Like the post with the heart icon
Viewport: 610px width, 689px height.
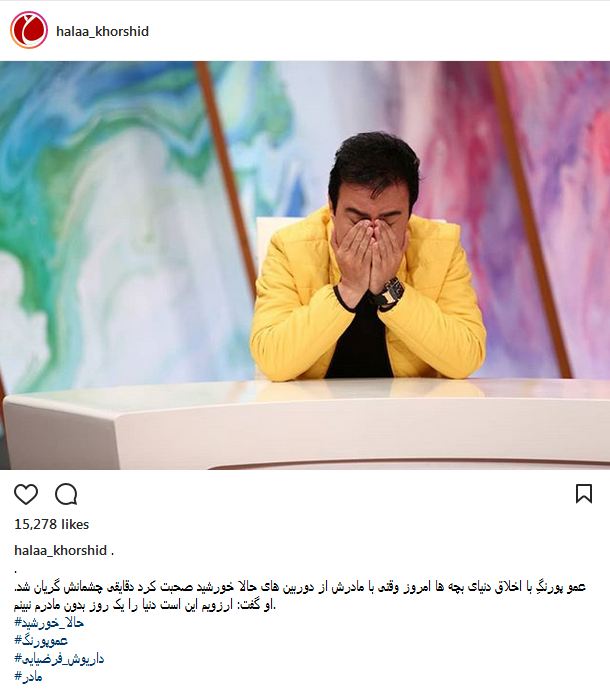(x=26, y=494)
